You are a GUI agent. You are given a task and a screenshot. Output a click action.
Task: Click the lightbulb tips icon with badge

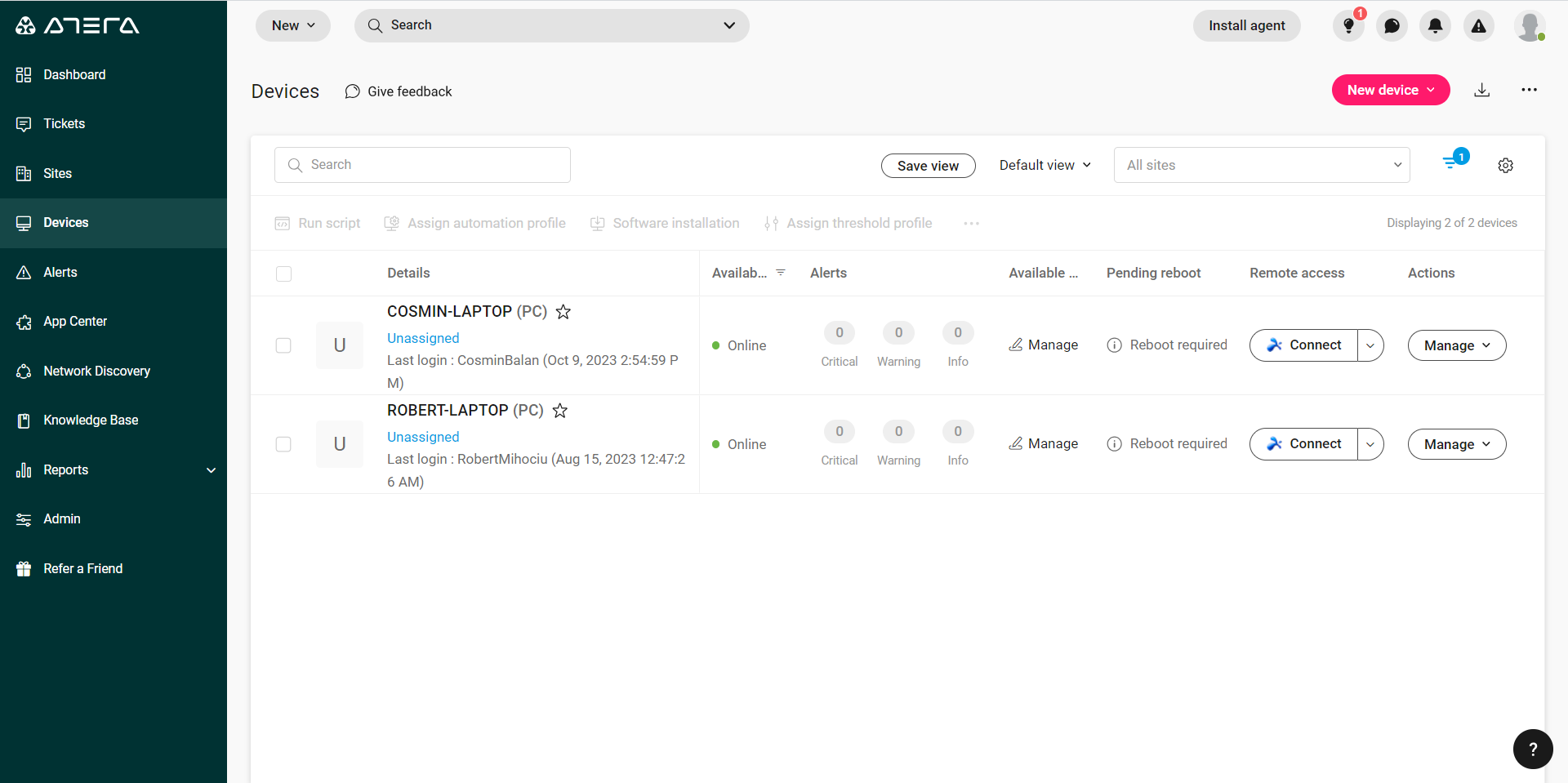click(x=1348, y=26)
